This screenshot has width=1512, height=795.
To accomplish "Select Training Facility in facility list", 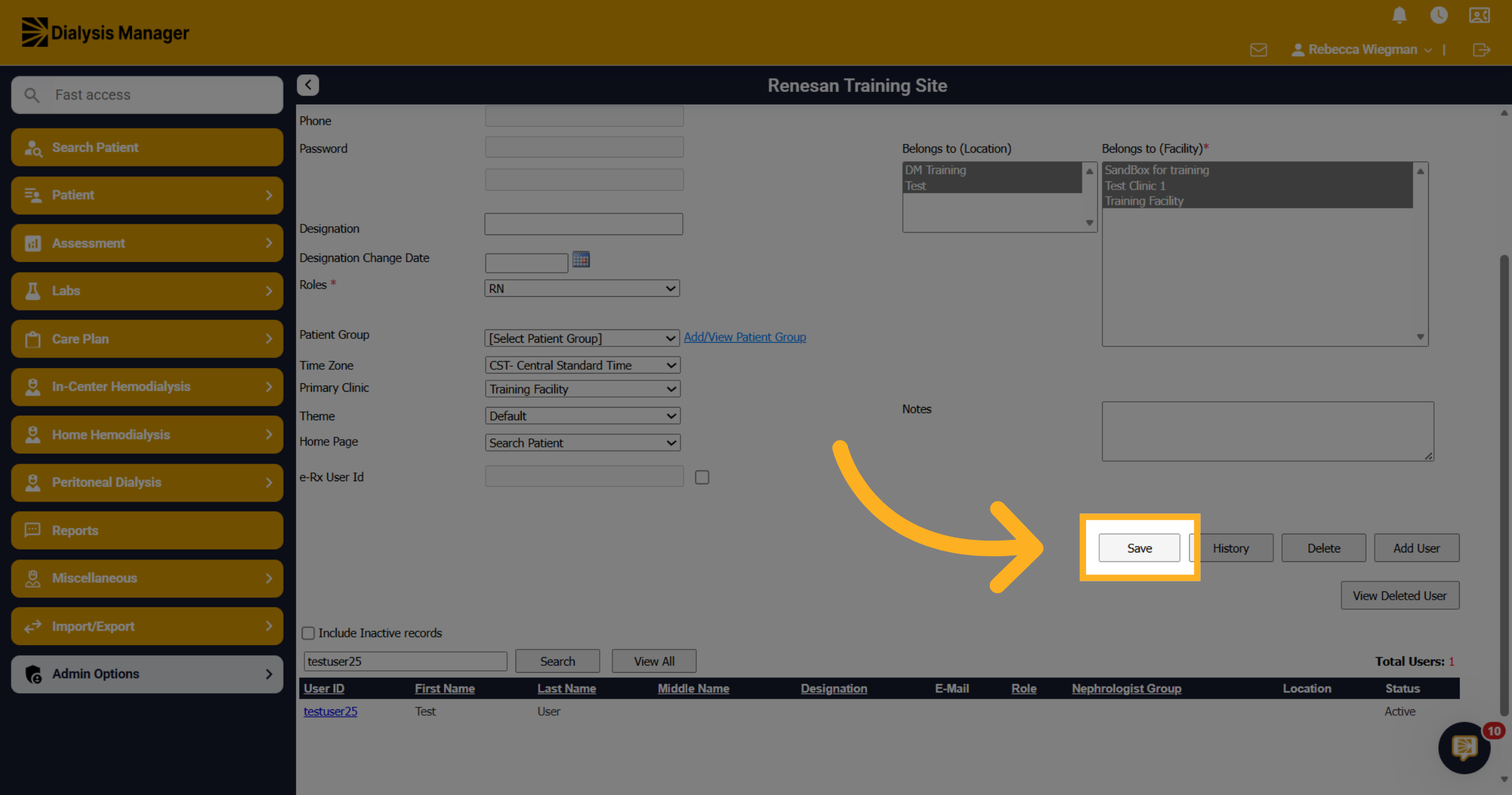I will pos(1257,201).
